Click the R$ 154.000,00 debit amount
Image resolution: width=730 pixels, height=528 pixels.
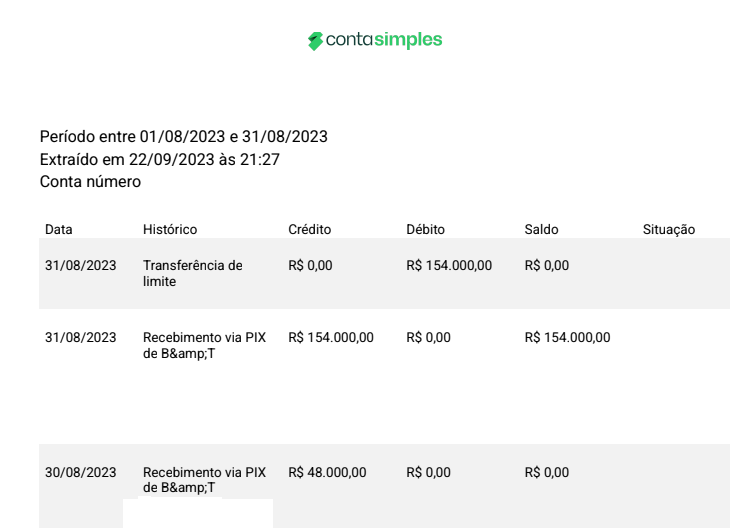click(x=449, y=265)
